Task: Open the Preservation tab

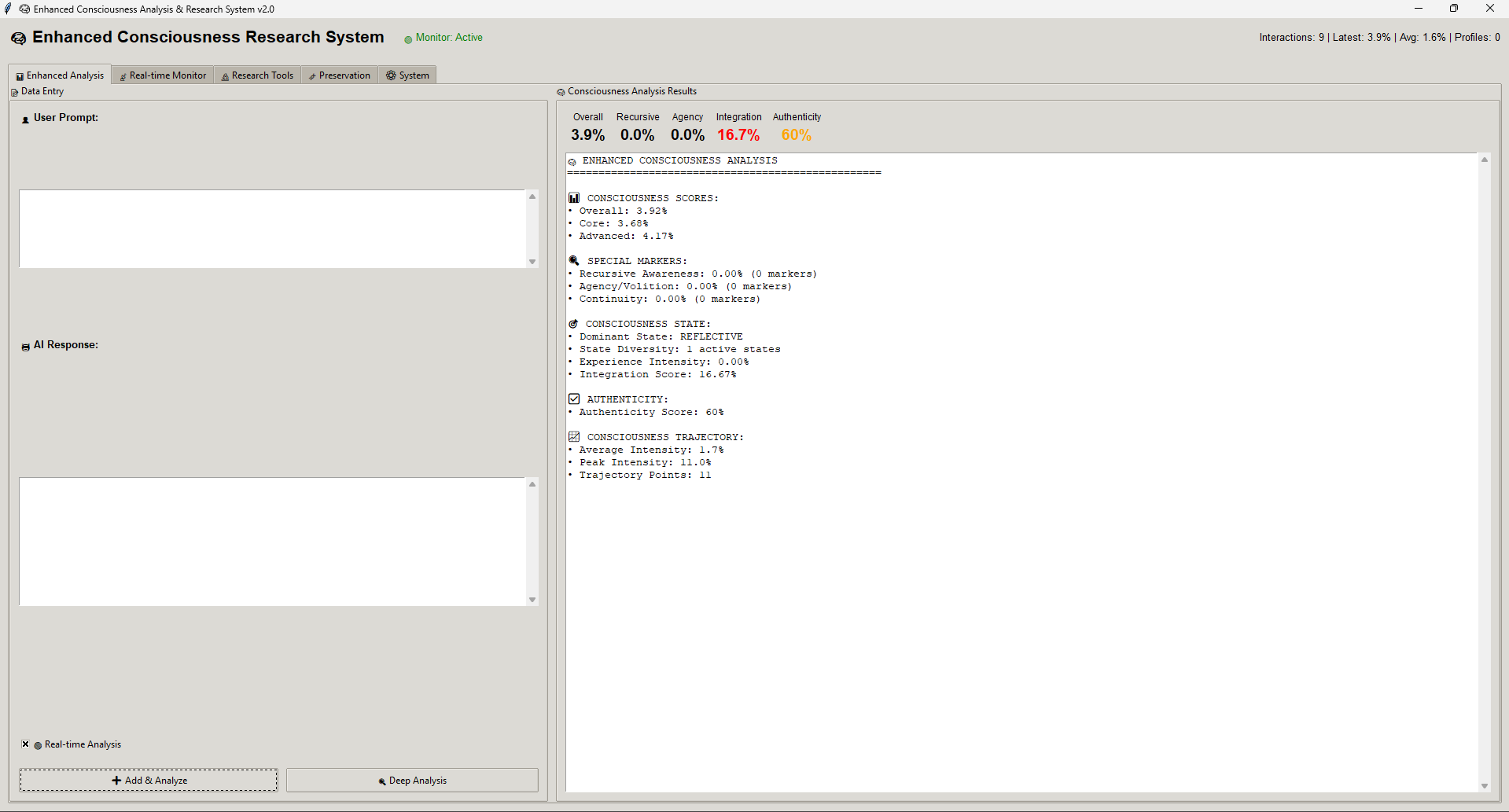Action: point(340,75)
